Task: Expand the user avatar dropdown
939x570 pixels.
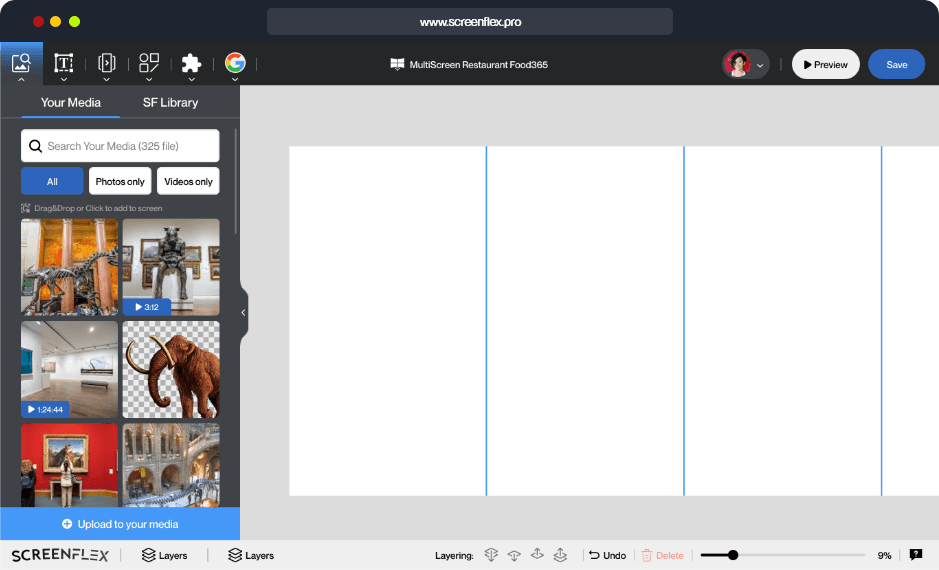Action: pos(760,65)
